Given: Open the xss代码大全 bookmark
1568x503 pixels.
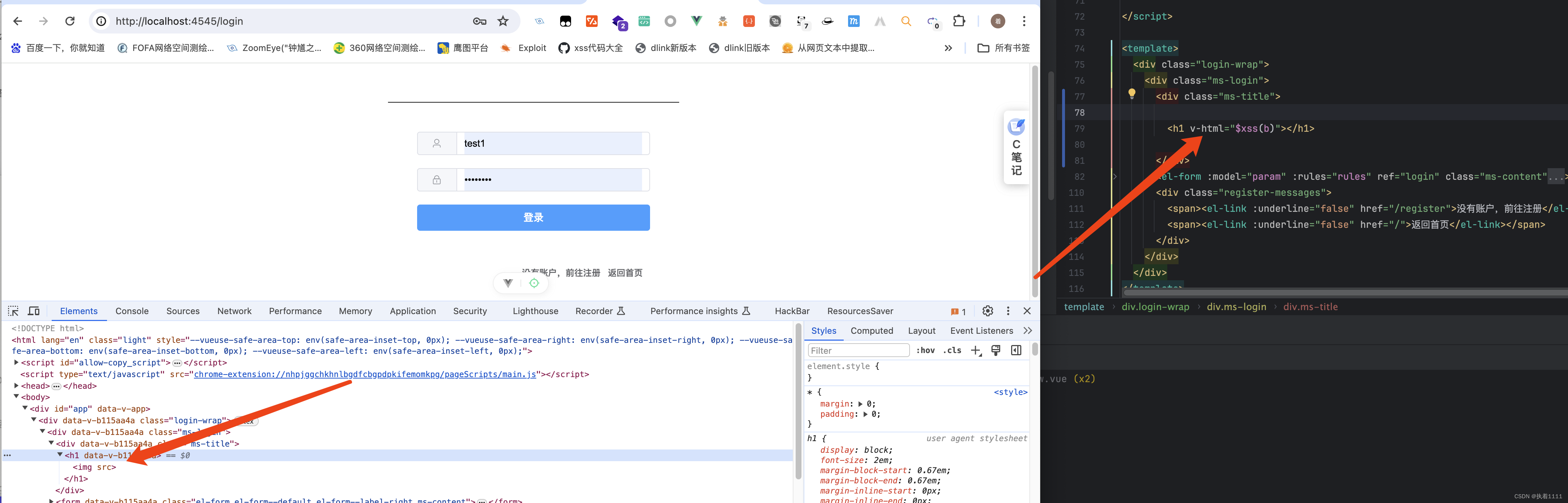Looking at the screenshot, I should [x=590, y=48].
